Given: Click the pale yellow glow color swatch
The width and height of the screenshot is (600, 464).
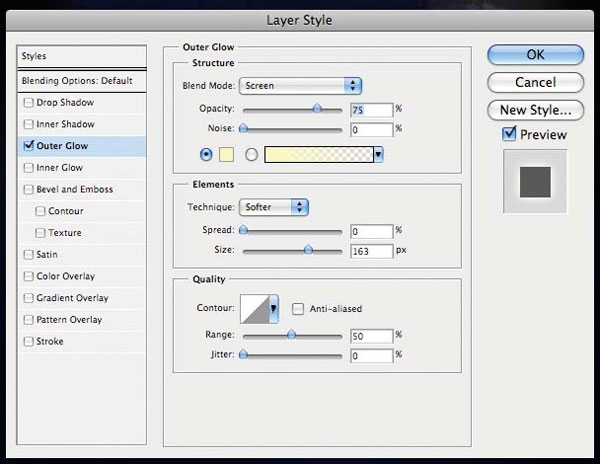Looking at the screenshot, I should (x=226, y=155).
